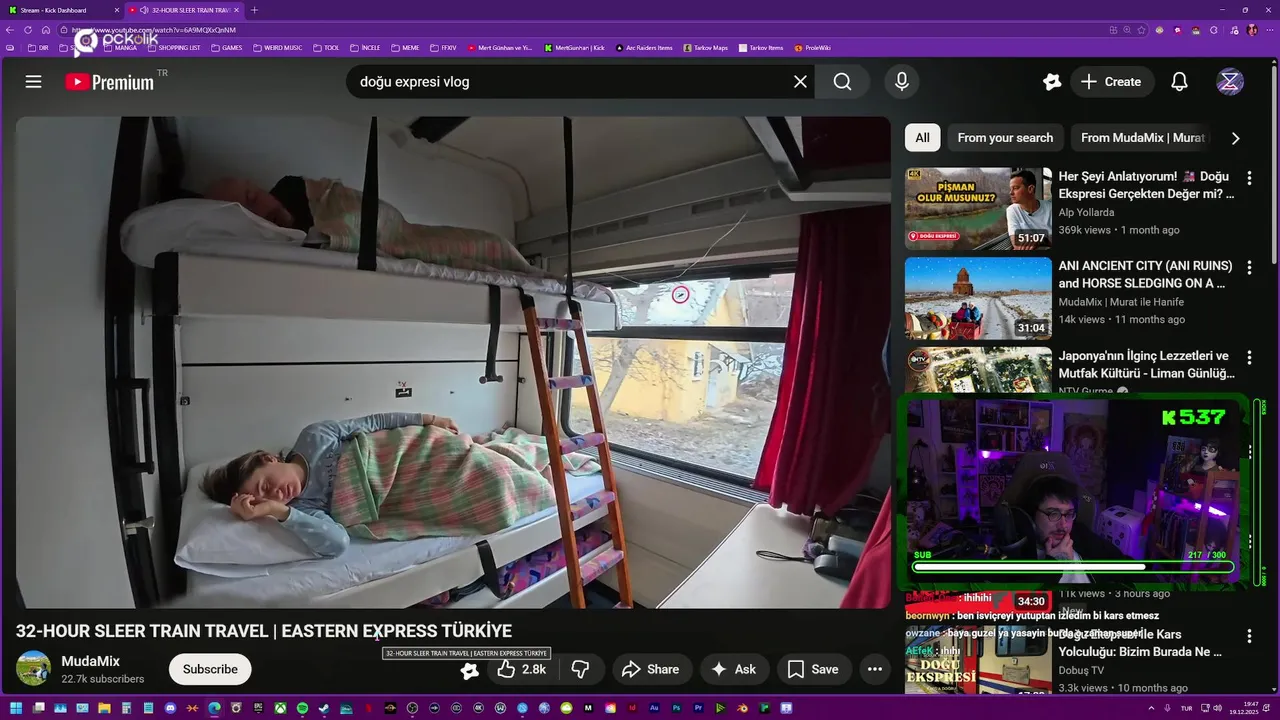Open ANI ANCIENT CITY 31:04 thumbnail
The width and height of the screenshot is (1280, 720).
[978, 298]
